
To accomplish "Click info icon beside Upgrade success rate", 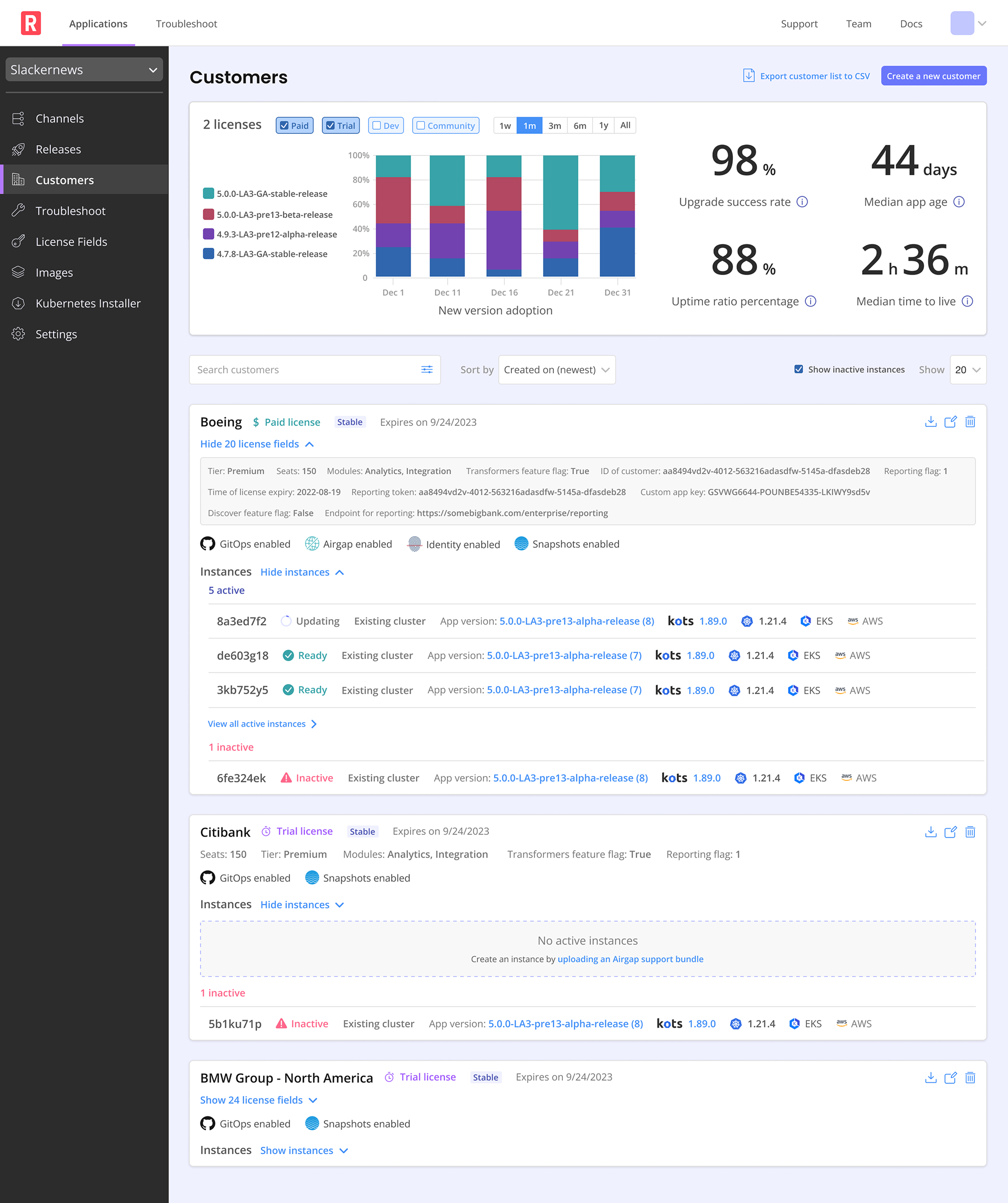I will coord(802,202).
